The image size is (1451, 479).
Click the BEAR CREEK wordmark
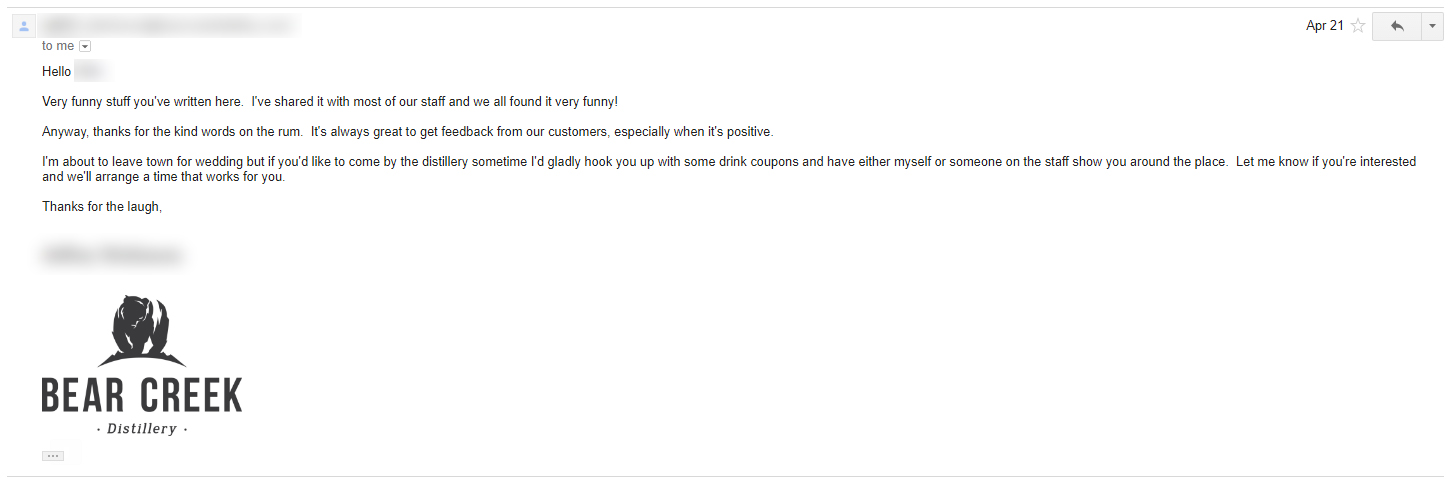tap(142, 396)
